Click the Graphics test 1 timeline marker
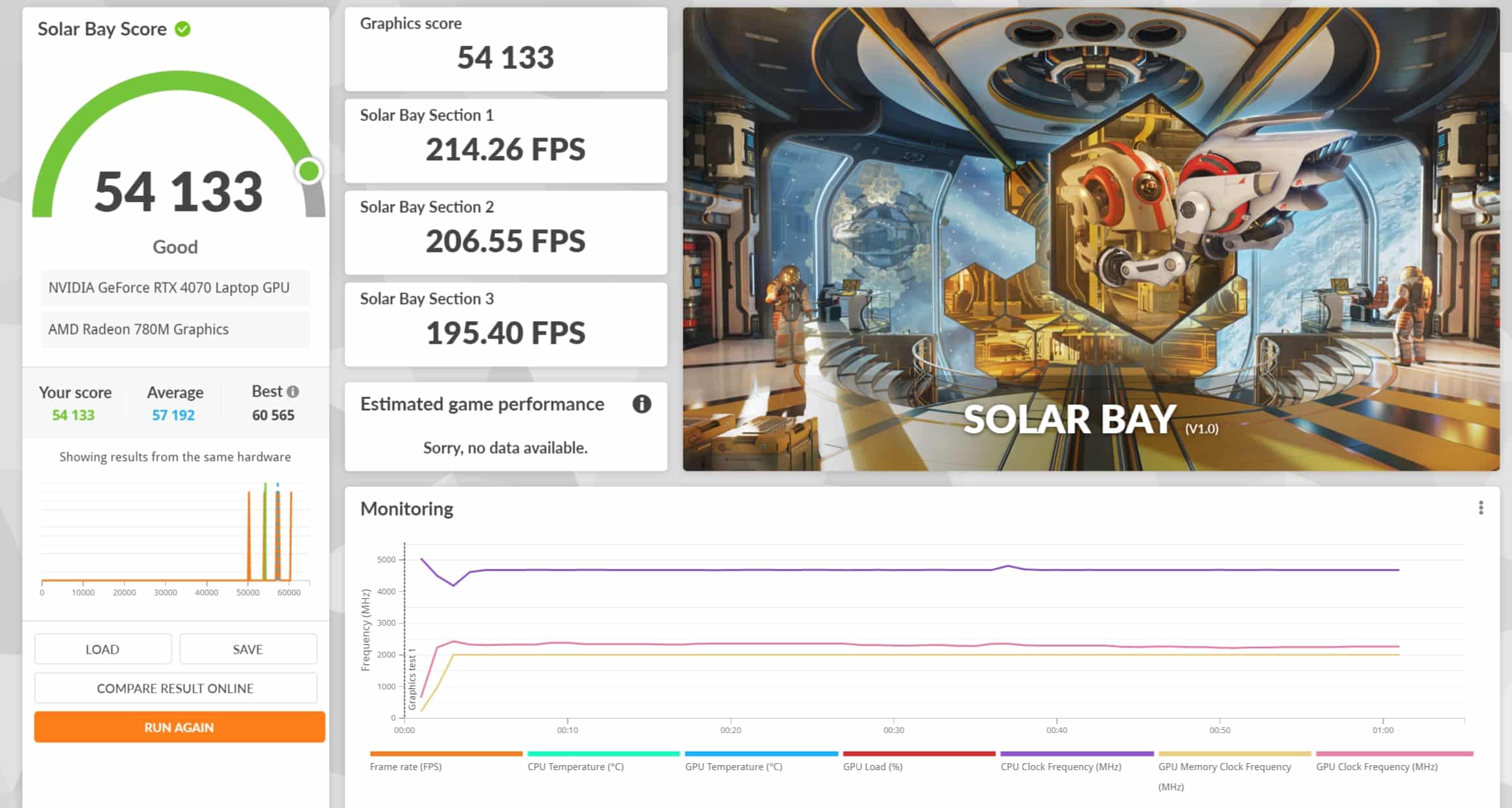 (x=412, y=678)
